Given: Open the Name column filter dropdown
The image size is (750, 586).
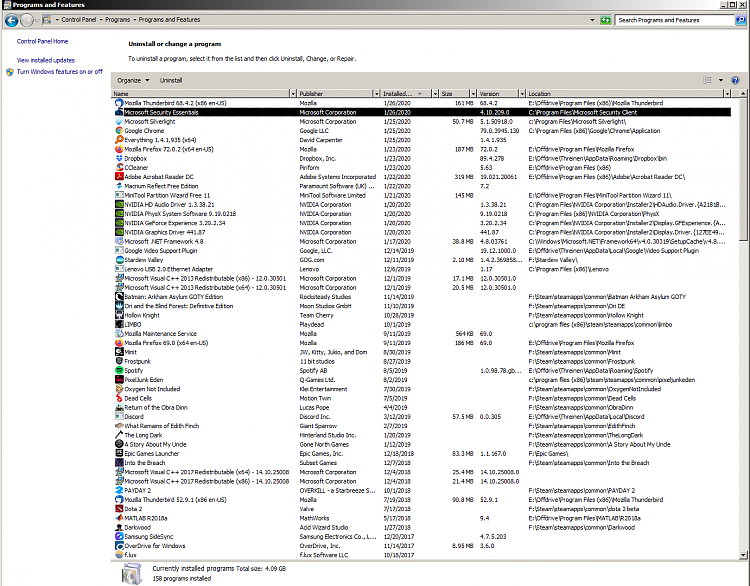Looking at the screenshot, I should pos(293,94).
